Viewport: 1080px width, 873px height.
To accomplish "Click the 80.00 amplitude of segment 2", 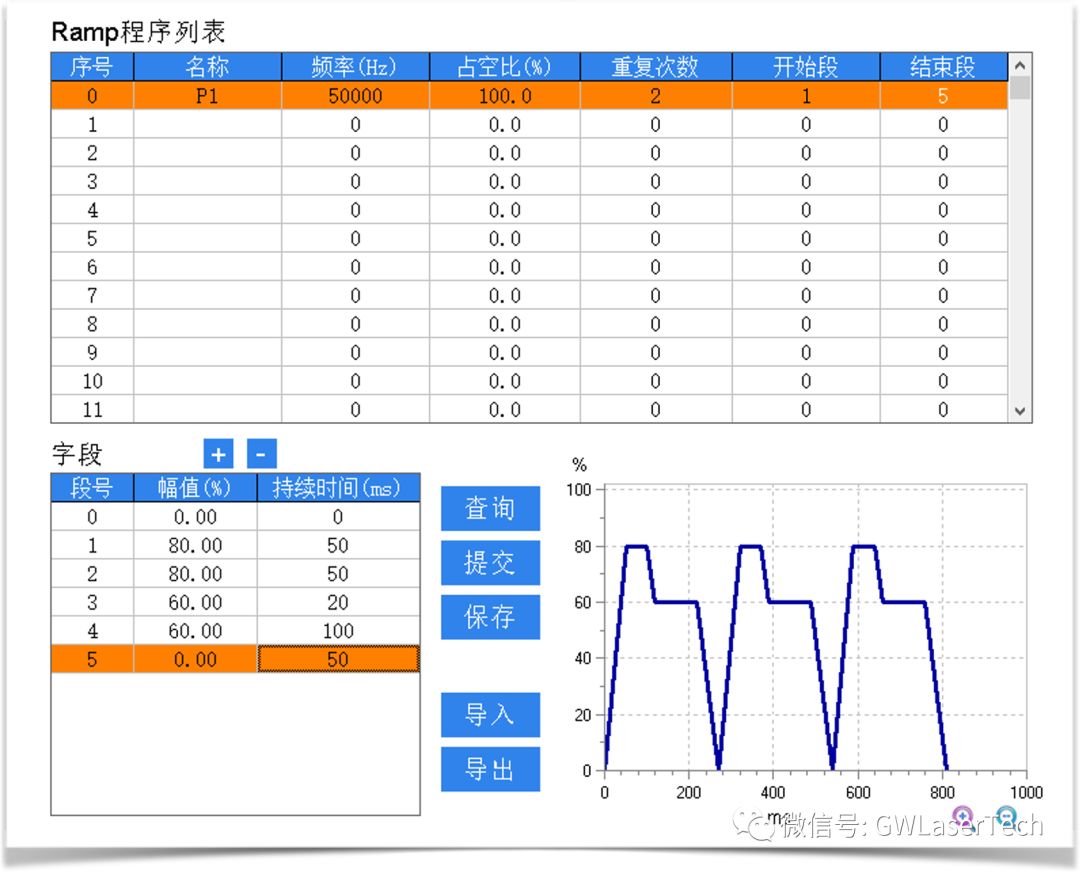I will point(195,574).
